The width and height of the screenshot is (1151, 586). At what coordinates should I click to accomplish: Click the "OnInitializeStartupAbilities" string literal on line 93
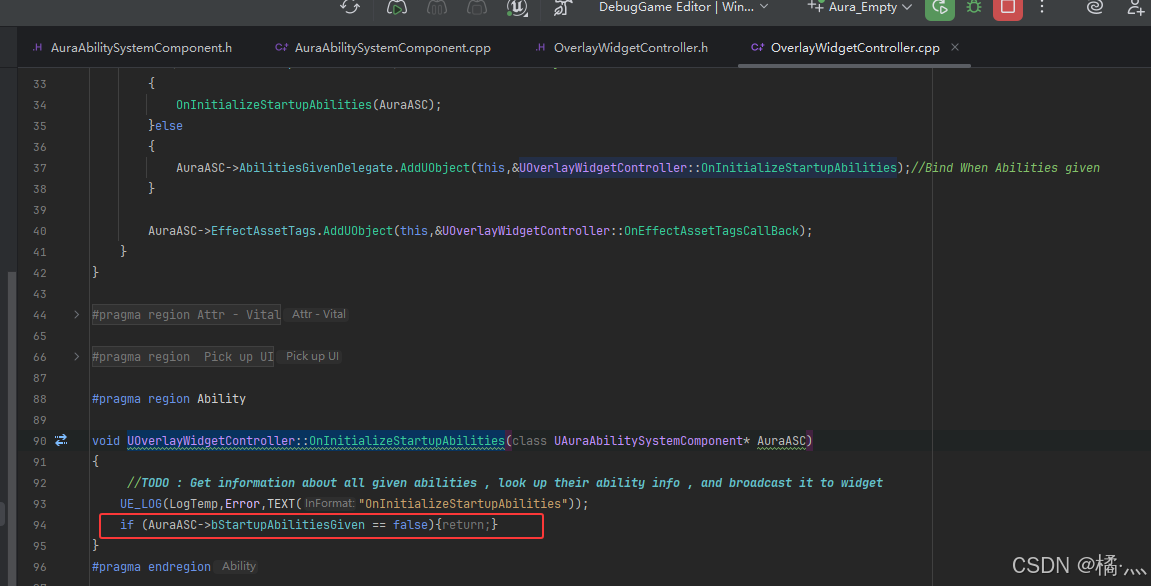[463, 504]
